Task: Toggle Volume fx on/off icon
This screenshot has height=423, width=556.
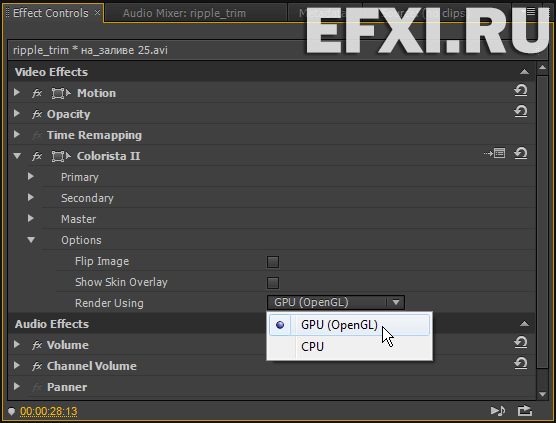Action: (37, 345)
